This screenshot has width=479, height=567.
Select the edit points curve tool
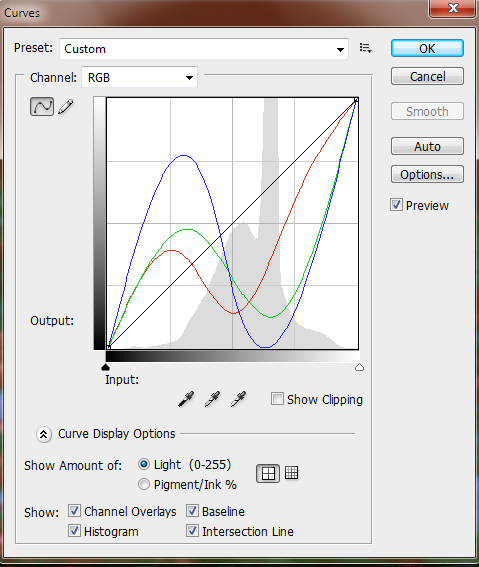tap(42, 107)
